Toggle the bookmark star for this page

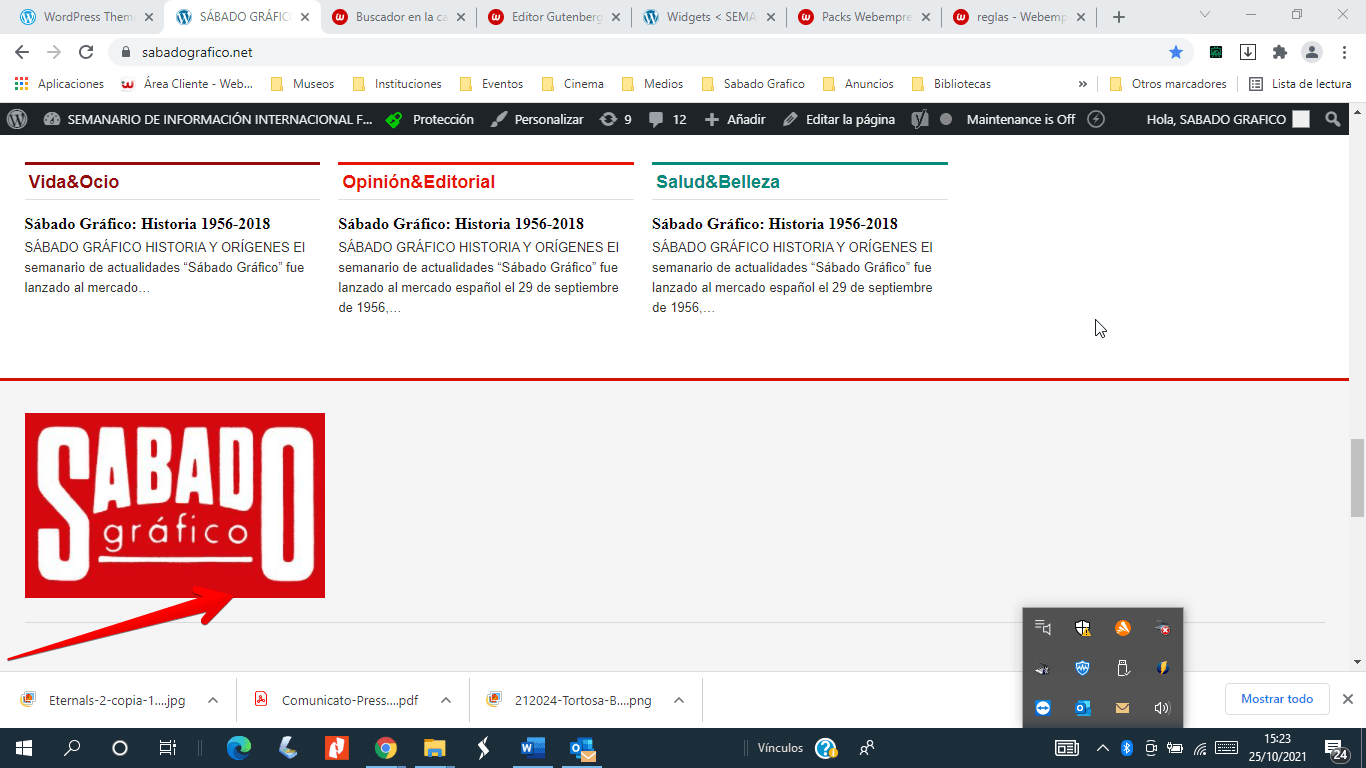(x=1176, y=52)
